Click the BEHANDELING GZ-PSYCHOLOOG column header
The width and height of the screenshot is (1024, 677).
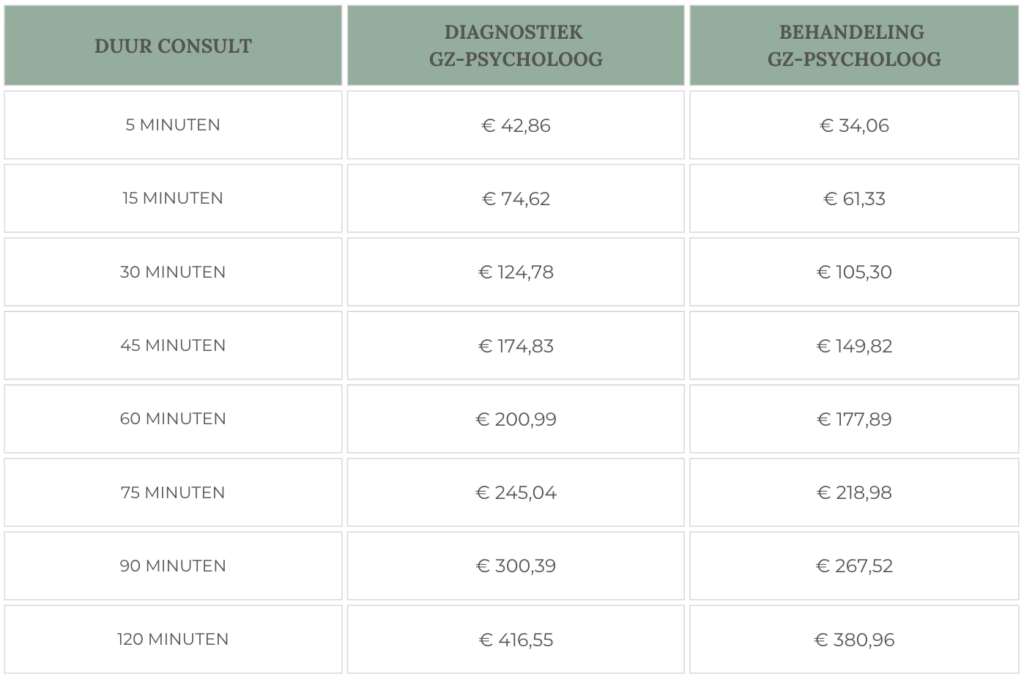click(855, 46)
